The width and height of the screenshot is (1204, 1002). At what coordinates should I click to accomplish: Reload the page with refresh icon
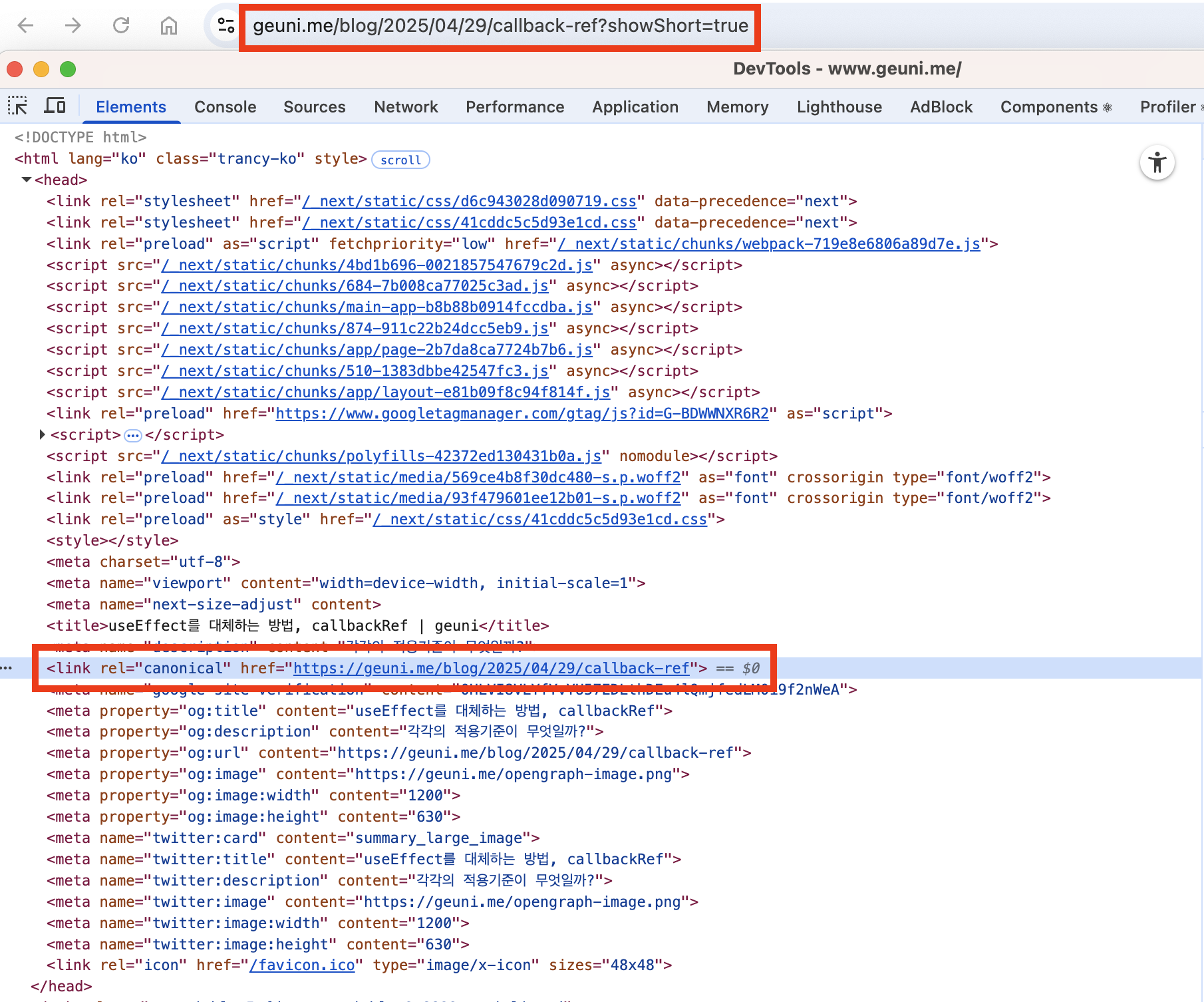[x=121, y=26]
